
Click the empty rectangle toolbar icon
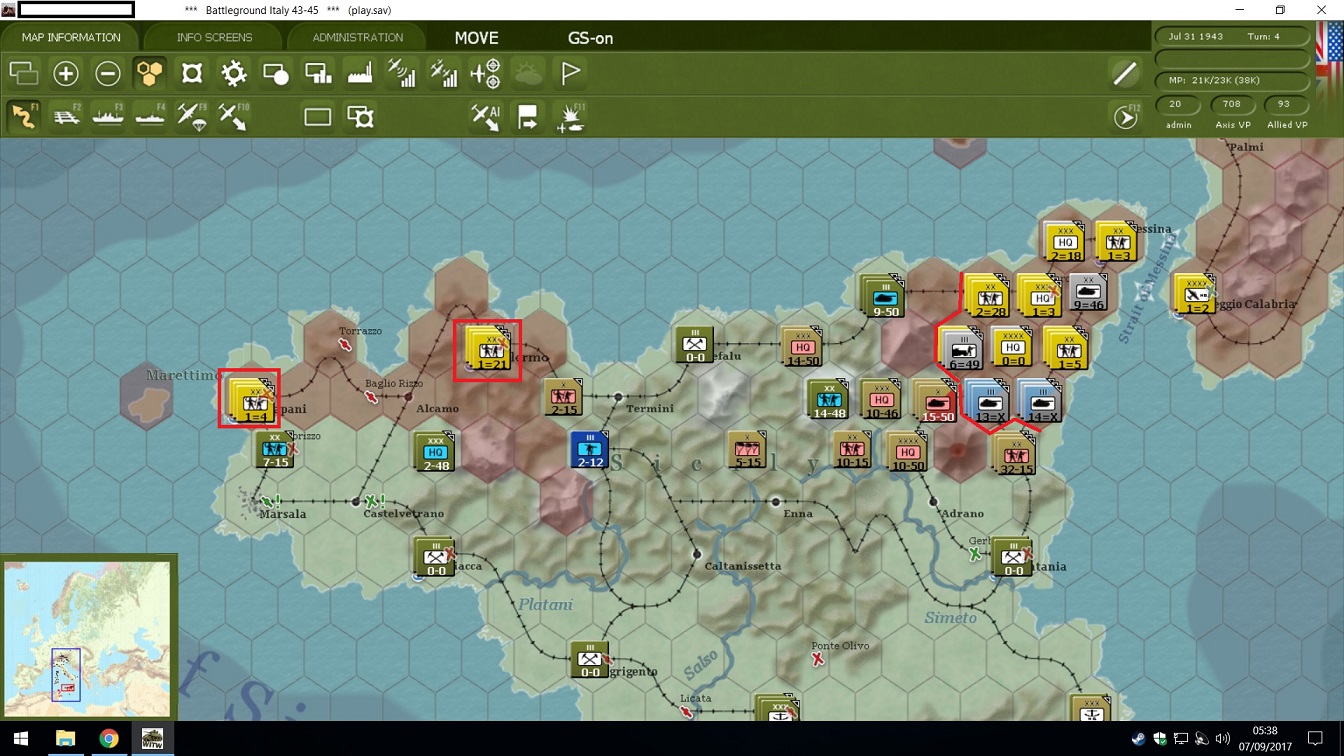coord(318,117)
